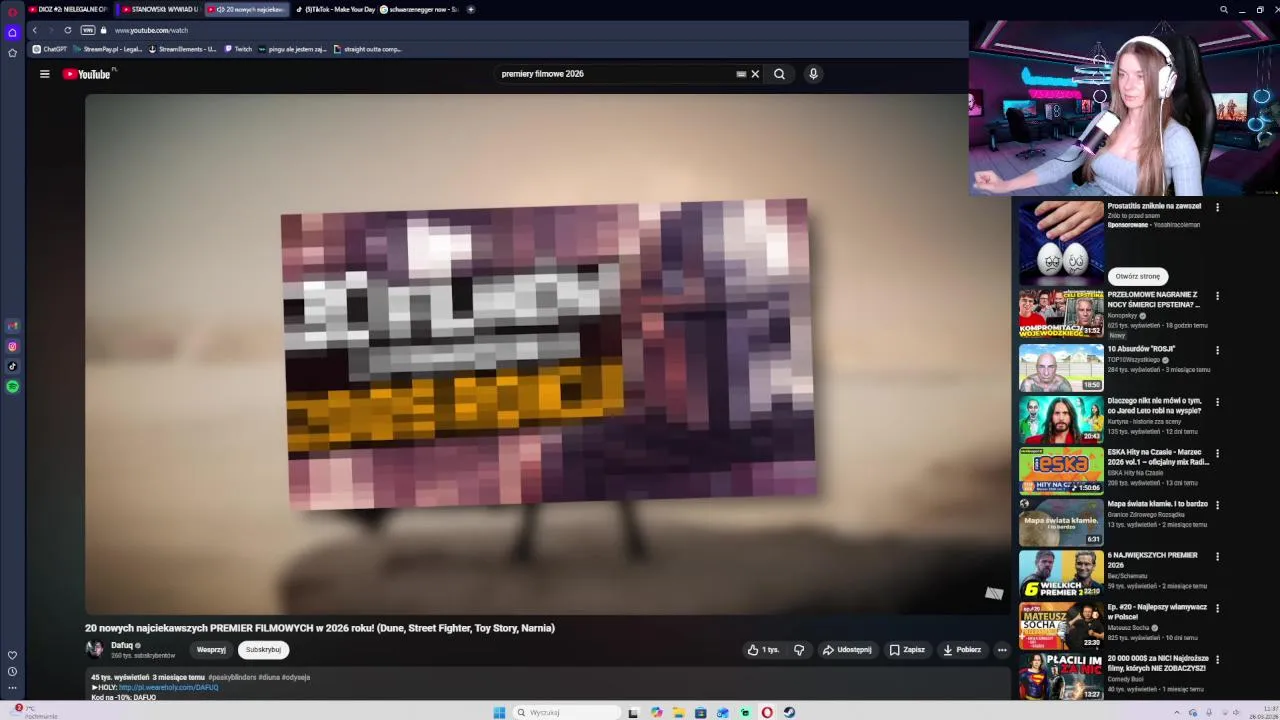1280x720 pixels.
Task: Open the on-screen keyboard in search box
Action: point(741,74)
